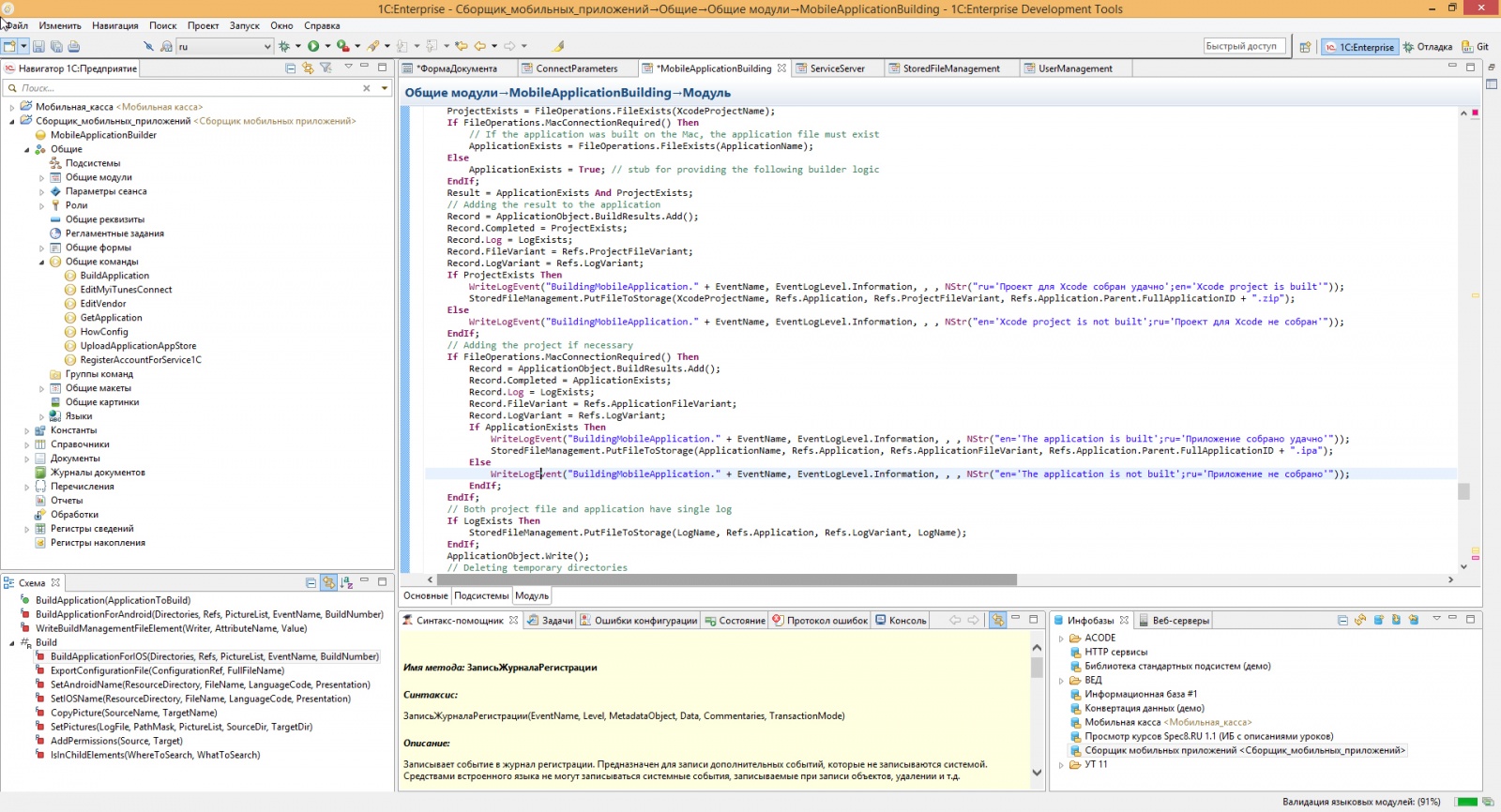The width and height of the screenshot is (1501, 812).
Task: Expand the ACODE infobase folder
Action: [1062, 639]
